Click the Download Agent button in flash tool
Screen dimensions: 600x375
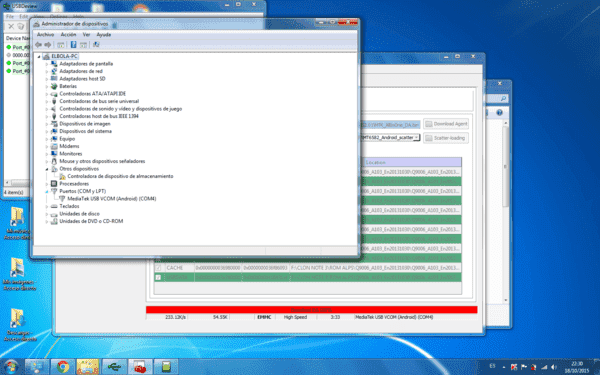(x=446, y=124)
